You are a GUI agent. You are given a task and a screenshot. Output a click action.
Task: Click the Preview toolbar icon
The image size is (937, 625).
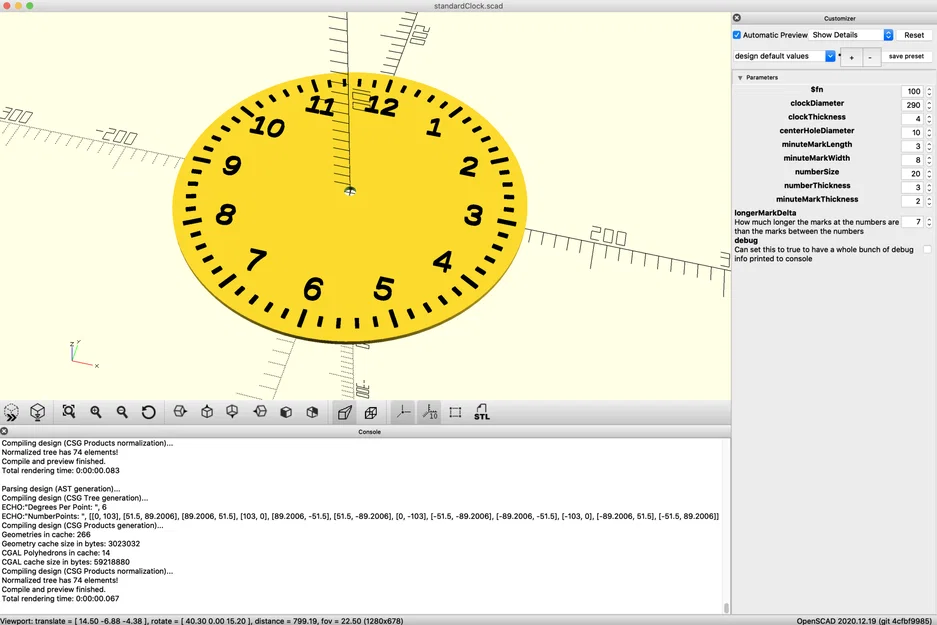11,412
